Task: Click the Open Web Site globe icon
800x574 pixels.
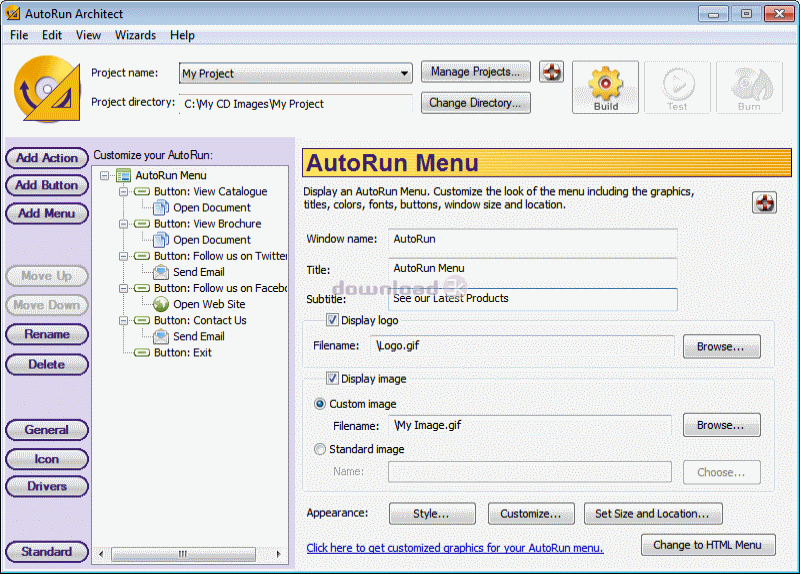Action: [161, 304]
